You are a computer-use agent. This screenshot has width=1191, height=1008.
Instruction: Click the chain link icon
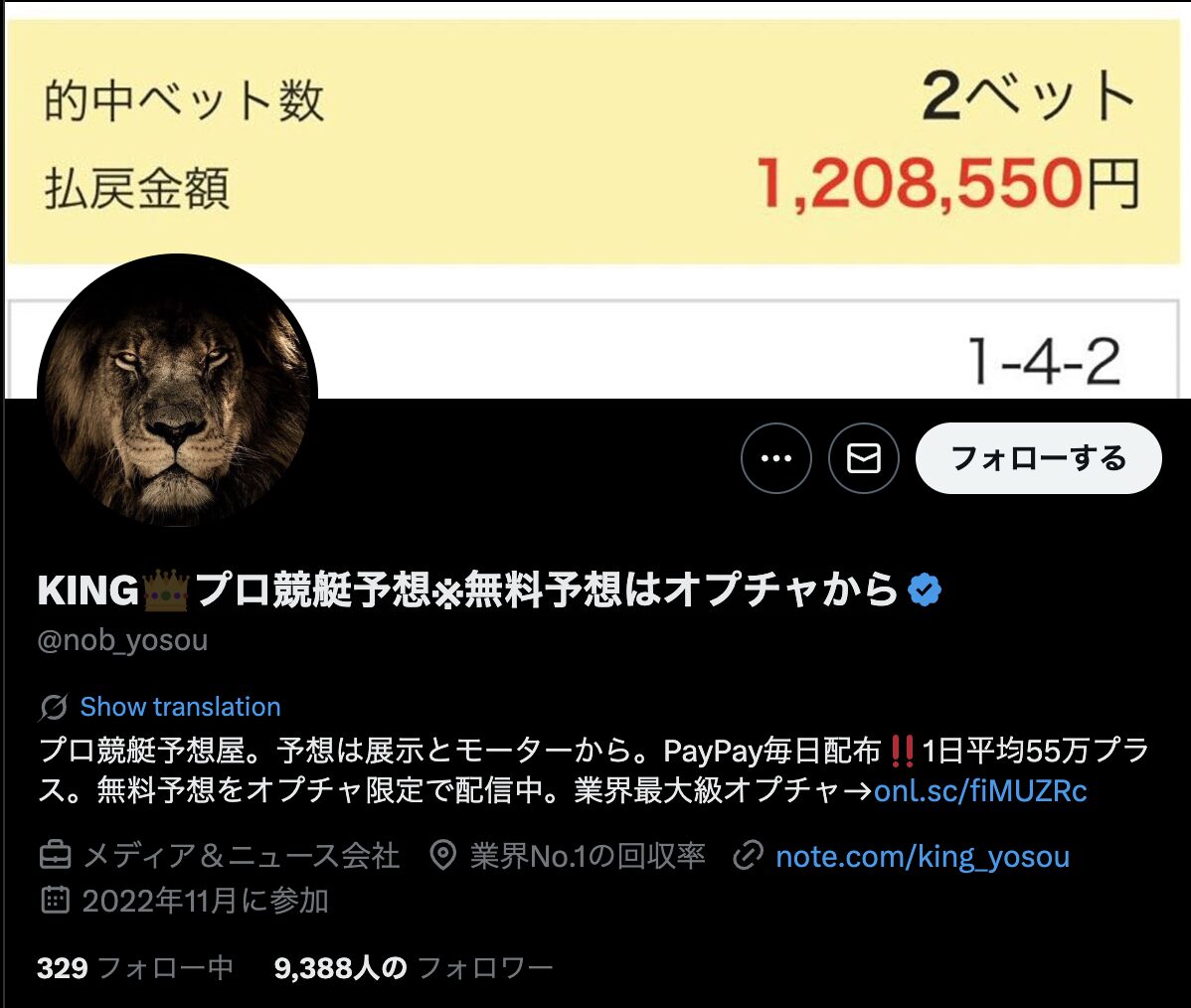(x=748, y=855)
